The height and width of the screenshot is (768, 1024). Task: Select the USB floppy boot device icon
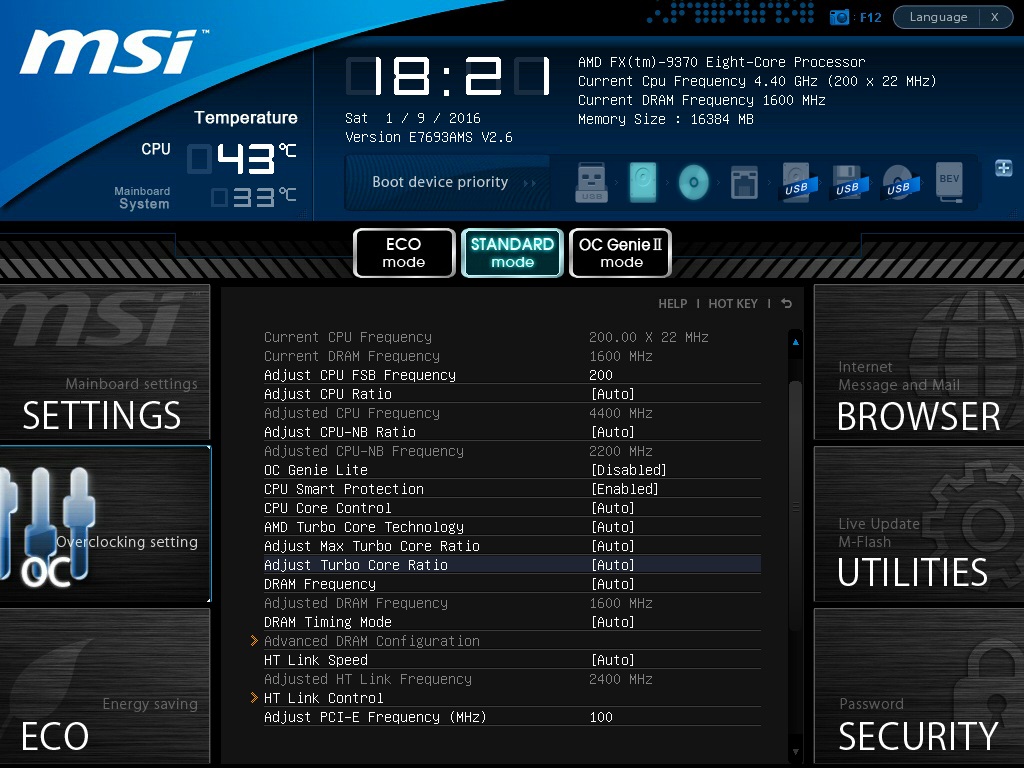click(x=847, y=182)
